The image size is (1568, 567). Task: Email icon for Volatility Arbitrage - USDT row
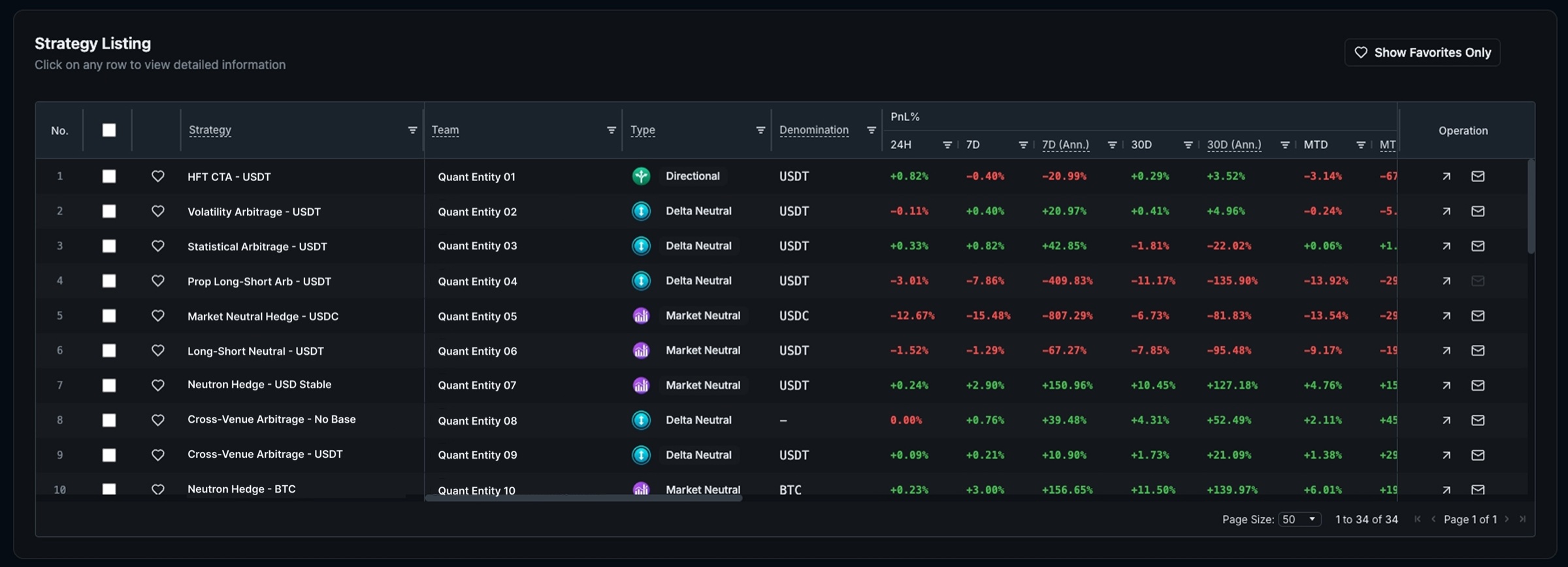[x=1478, y=211]
